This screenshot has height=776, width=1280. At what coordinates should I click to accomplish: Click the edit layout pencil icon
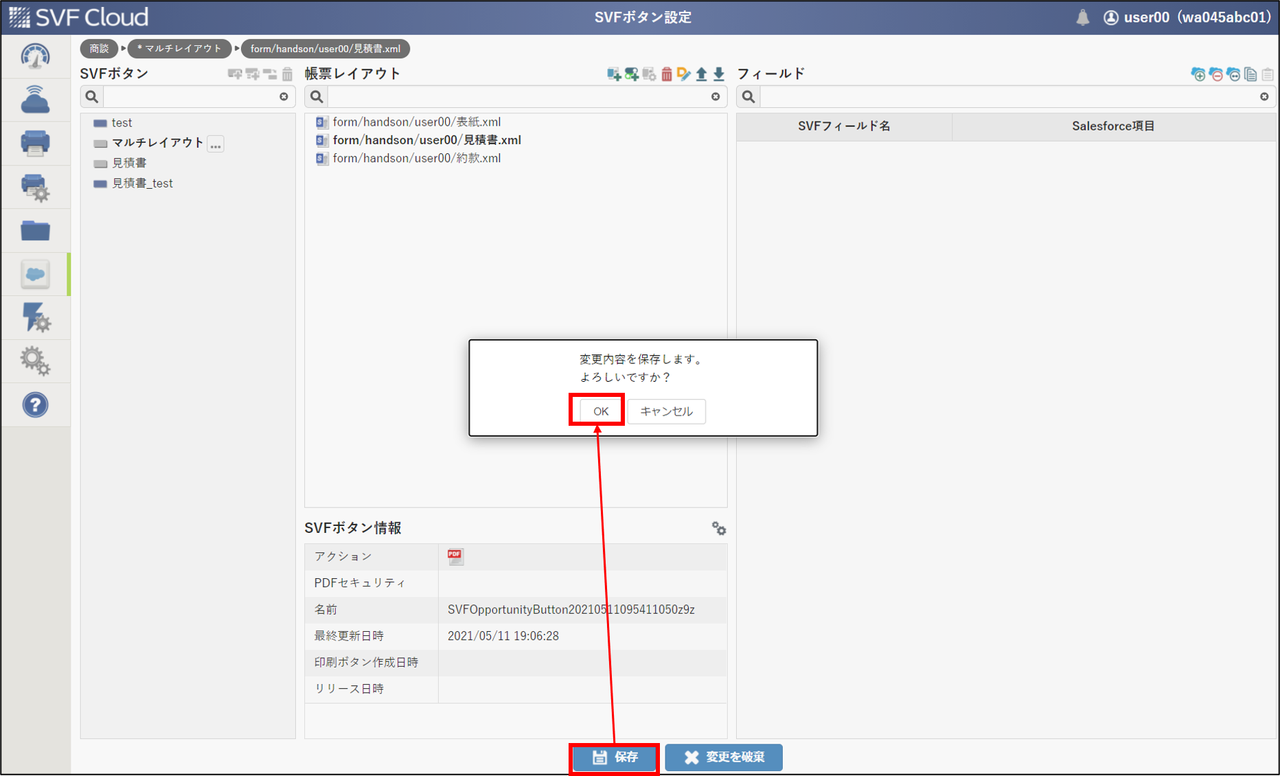tap(684, 74)
